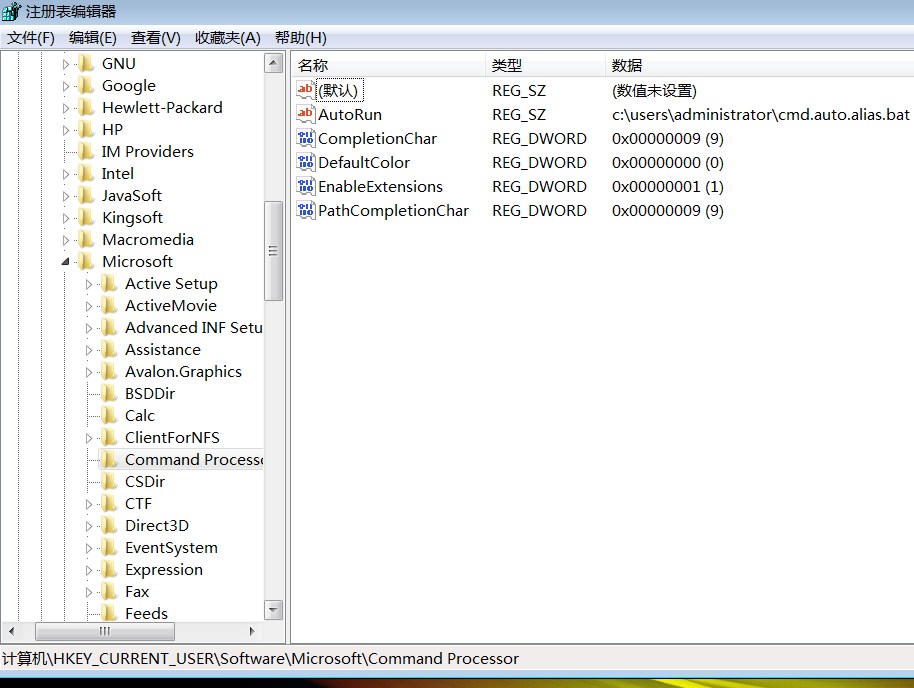Click the Kingsoft folder icon
This screenshot has width=914, height=688.
[x=86, y=217]
